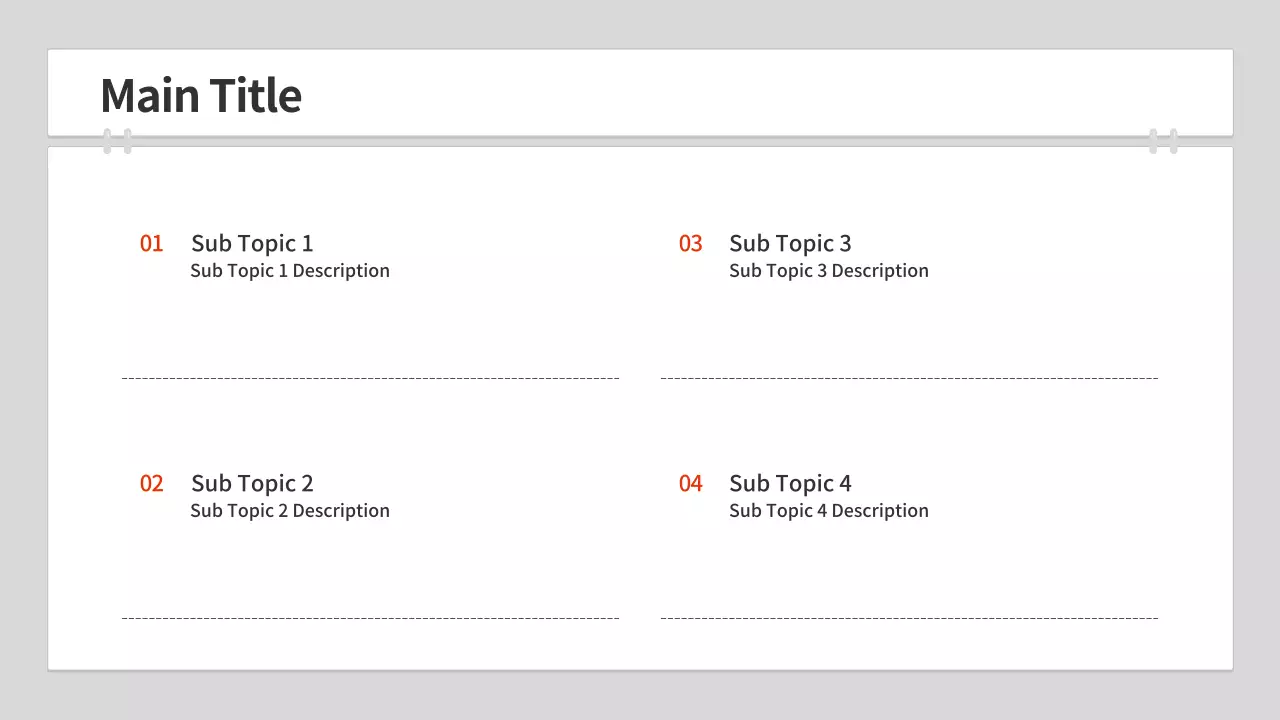
Task: Click the Sub Topic 1 heading
Action: tap(252, 244)
